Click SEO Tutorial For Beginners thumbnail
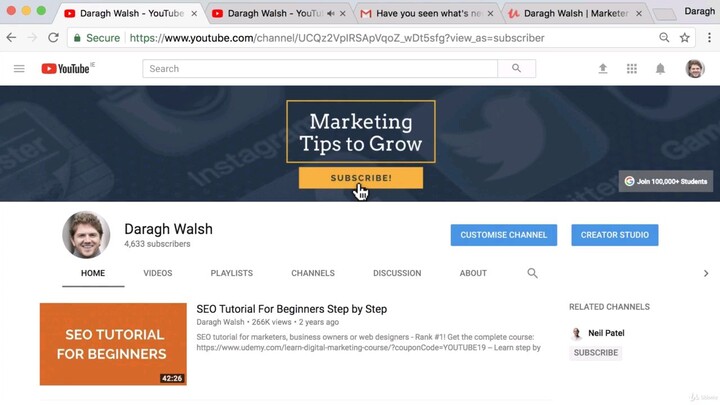The height and width of the screenshot is (405, 720). point(113,344)
